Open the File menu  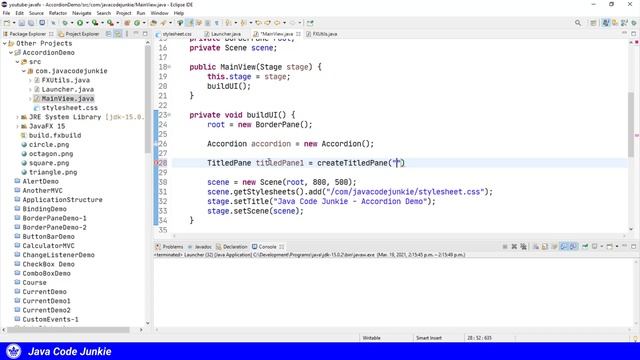pos(6,13)
